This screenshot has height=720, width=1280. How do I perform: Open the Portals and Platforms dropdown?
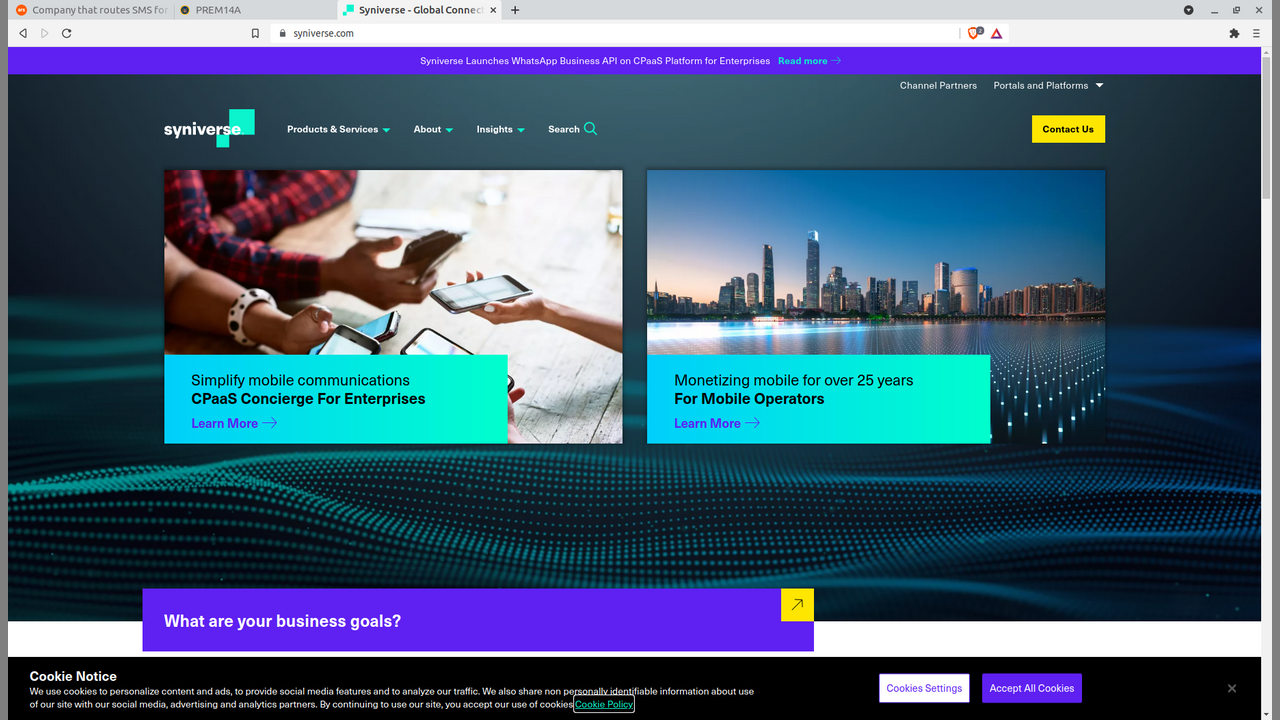tap(1048, 86)
